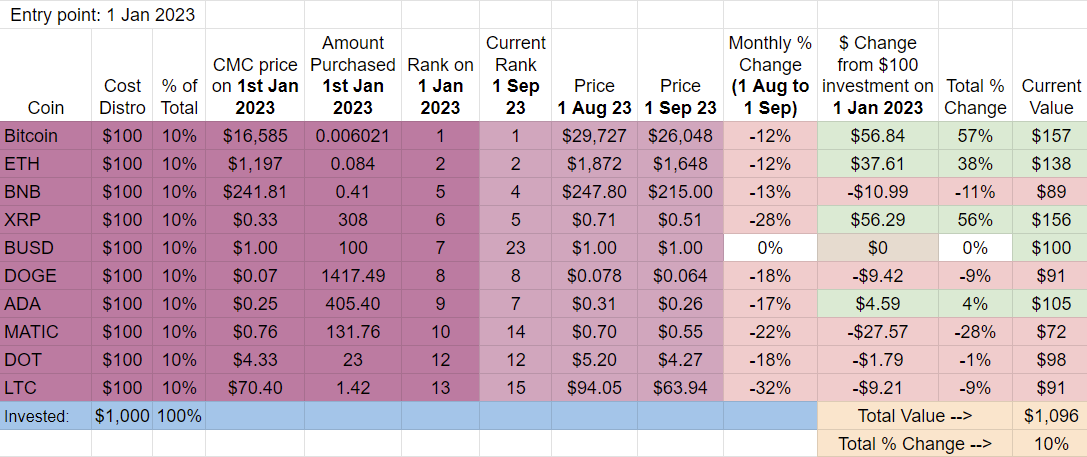This screenshot has width=1087, height=457.
Task: Click the $0 BUSD dollar change cell
Action: click(878, 248)
